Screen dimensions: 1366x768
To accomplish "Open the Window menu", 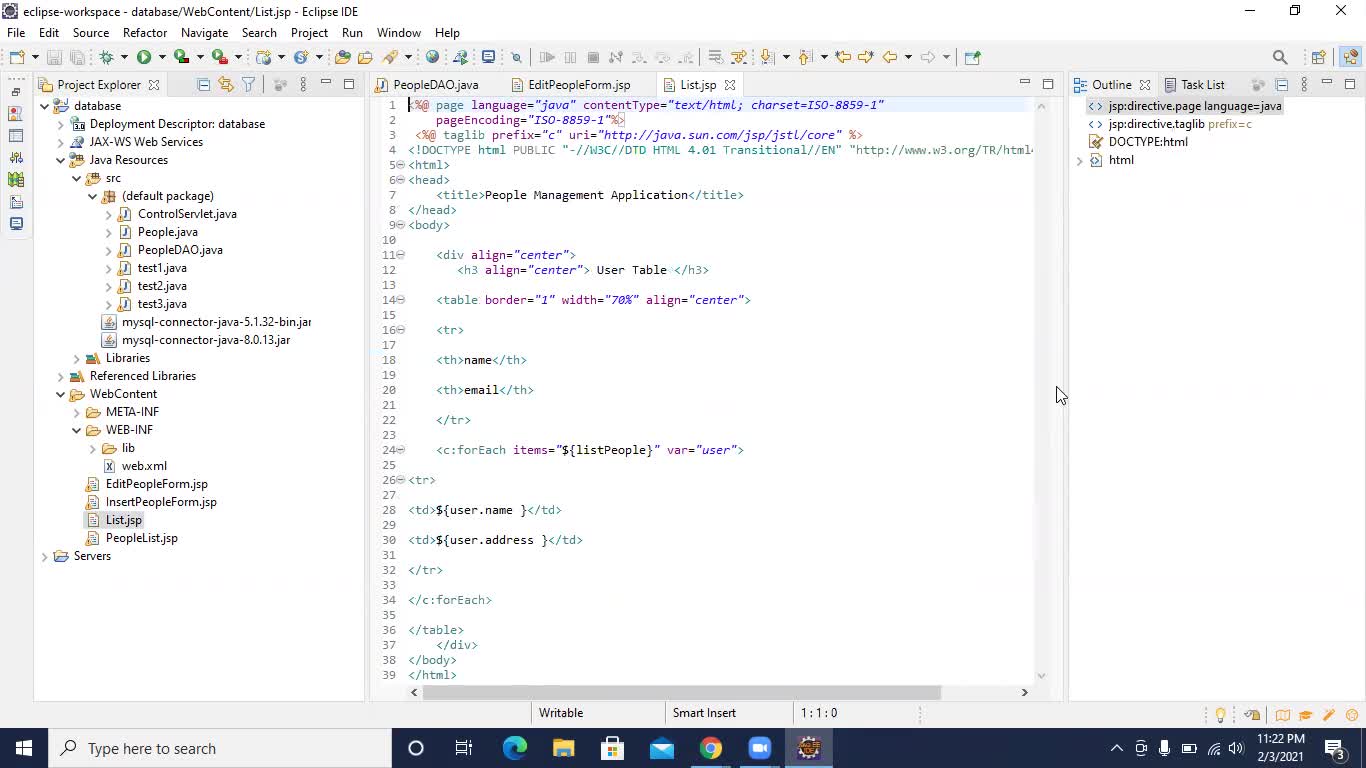I will pyautogui.click(x=398, y=33).
